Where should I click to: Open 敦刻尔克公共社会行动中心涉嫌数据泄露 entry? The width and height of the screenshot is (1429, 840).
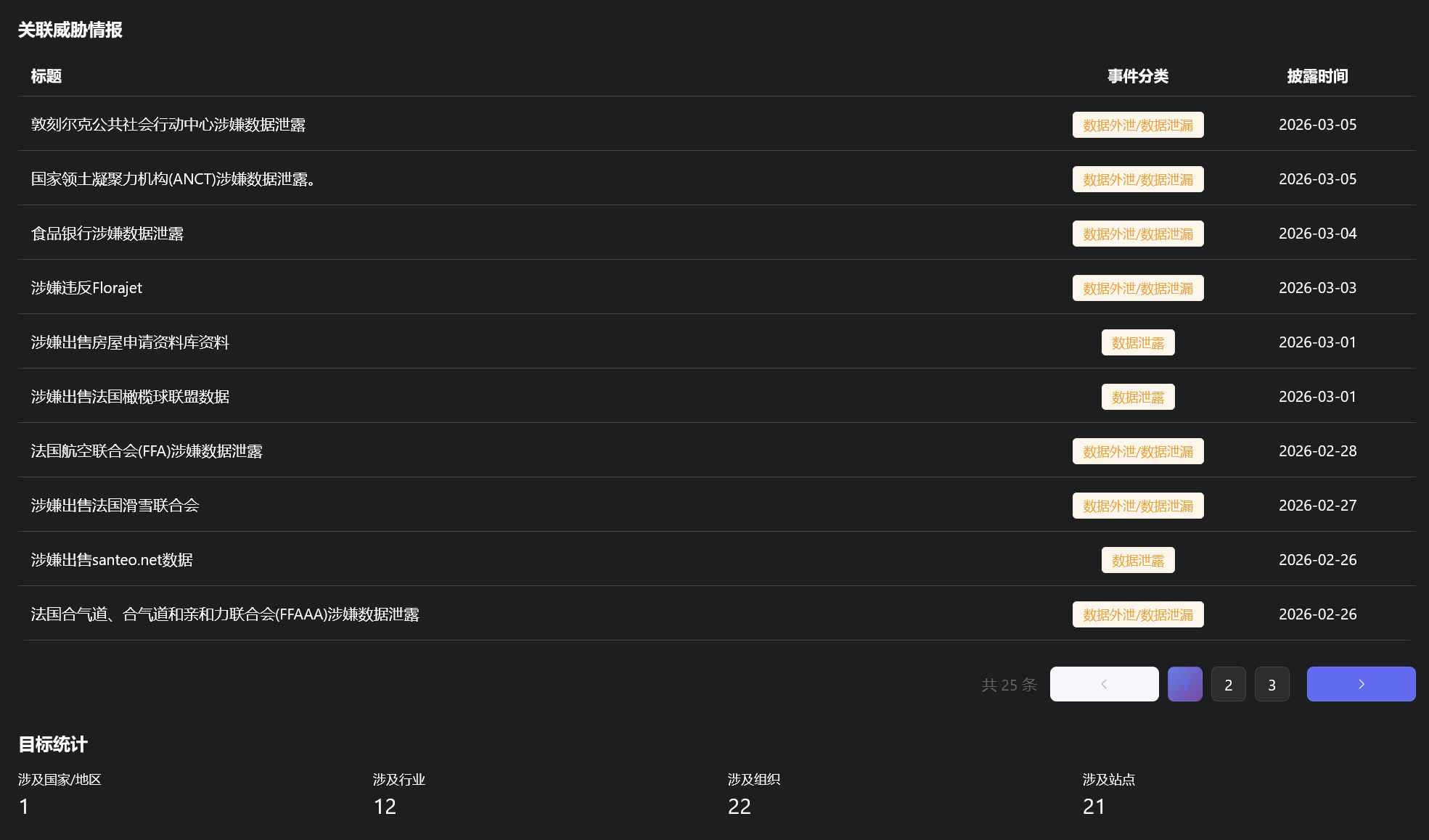(168, 125)
